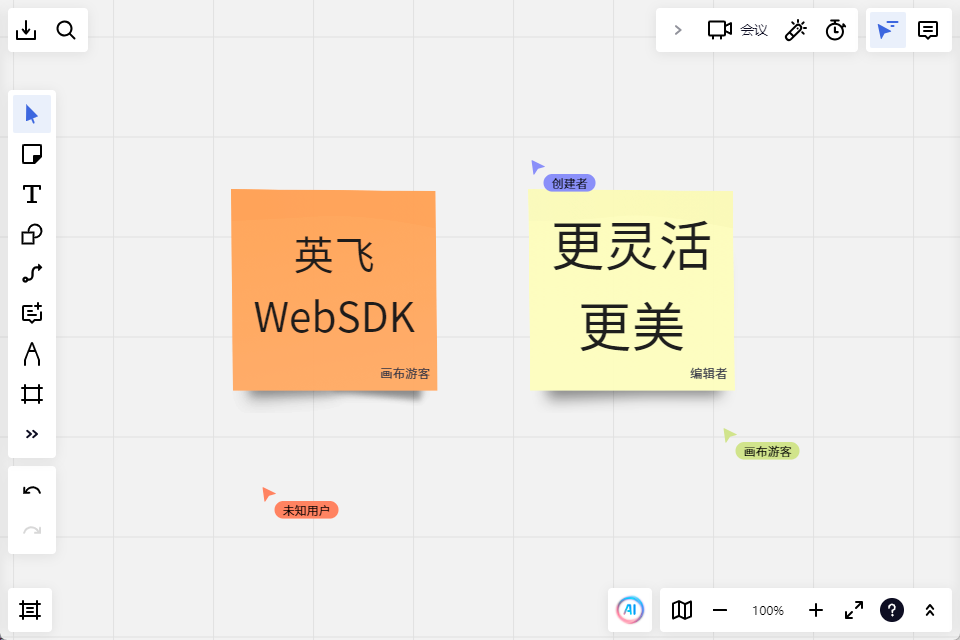Start a 会议 video meeting

tap(737, 30)
